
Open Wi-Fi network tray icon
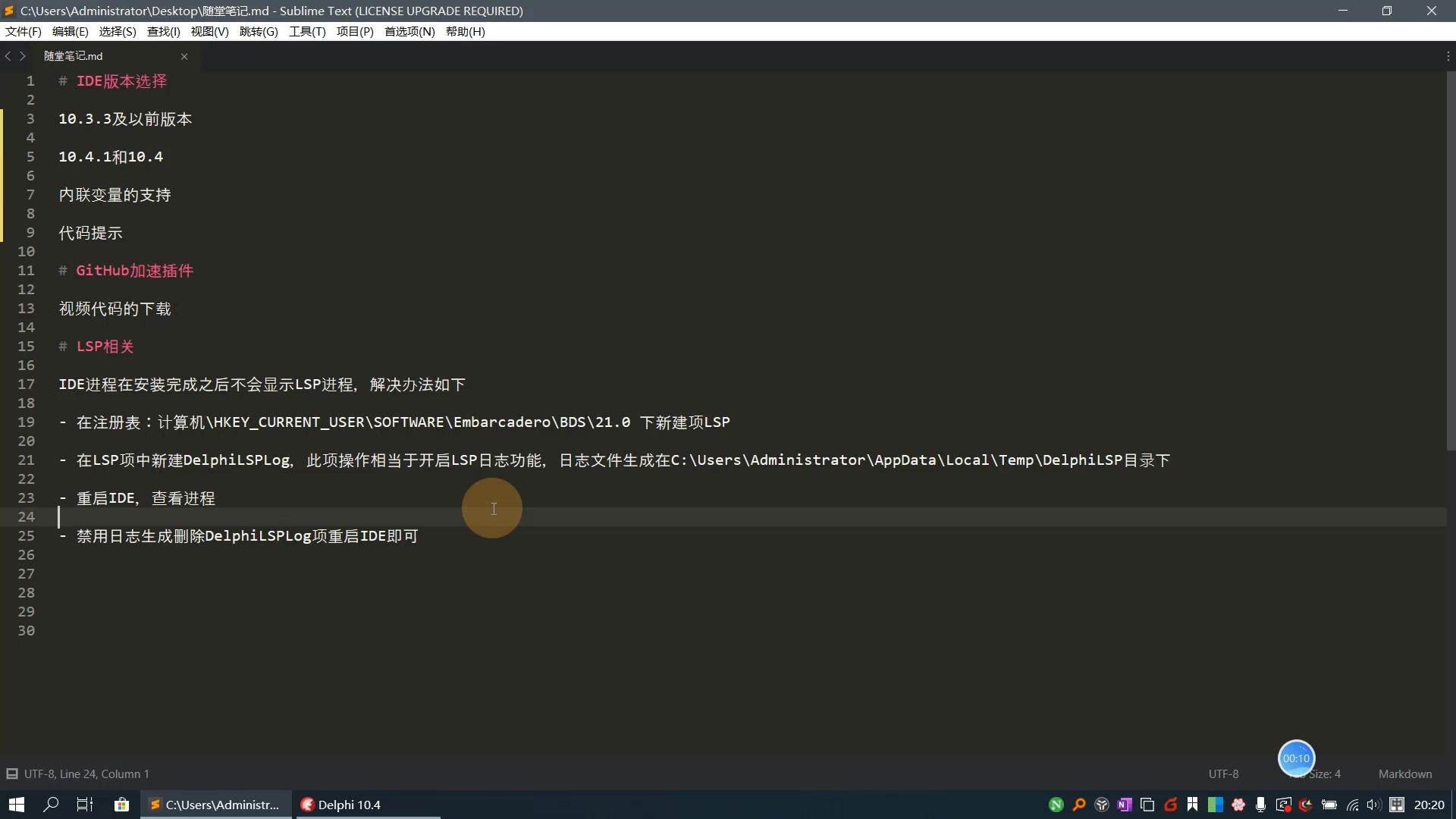(1352, 805)
